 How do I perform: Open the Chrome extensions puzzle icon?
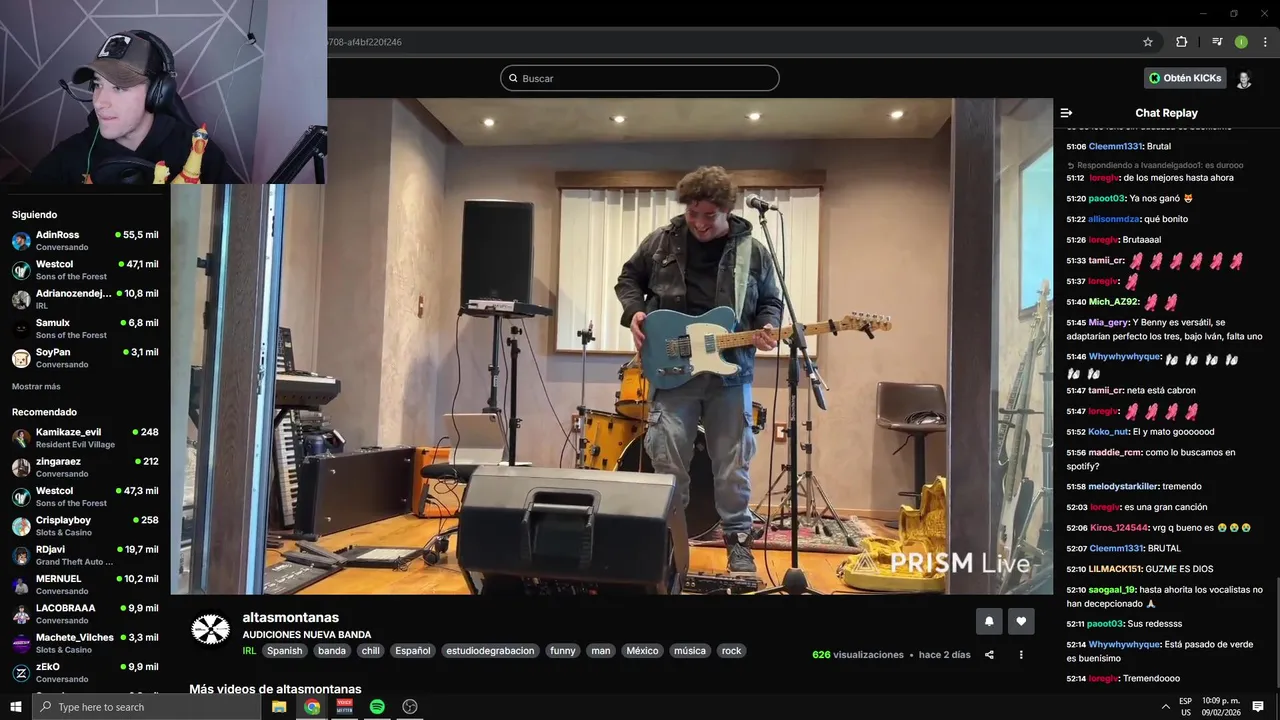pos(1181,42)
